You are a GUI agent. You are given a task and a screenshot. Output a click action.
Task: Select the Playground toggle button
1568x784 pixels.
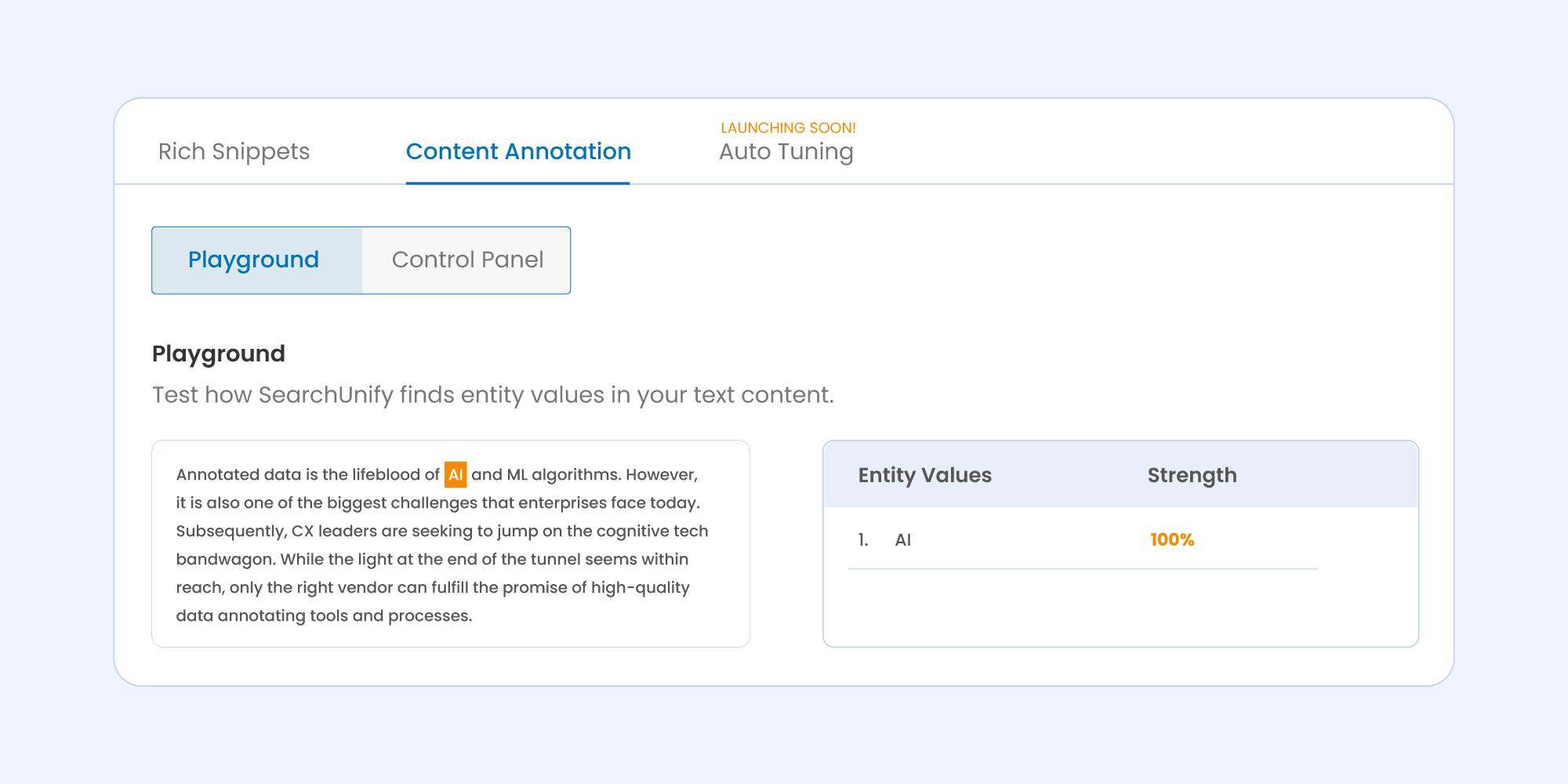(256, 260)
